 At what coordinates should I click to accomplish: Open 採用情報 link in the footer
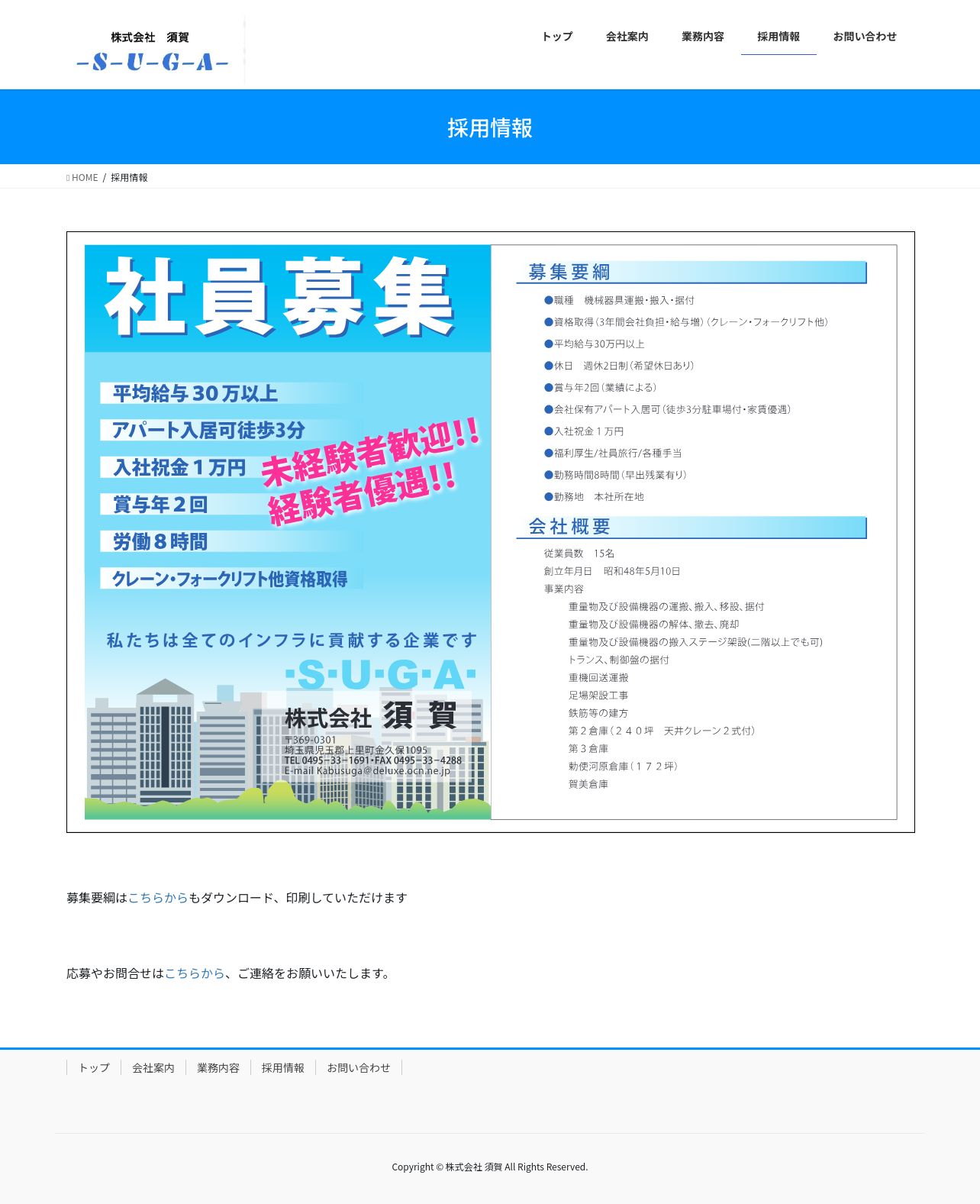[x=283, y=1068]
